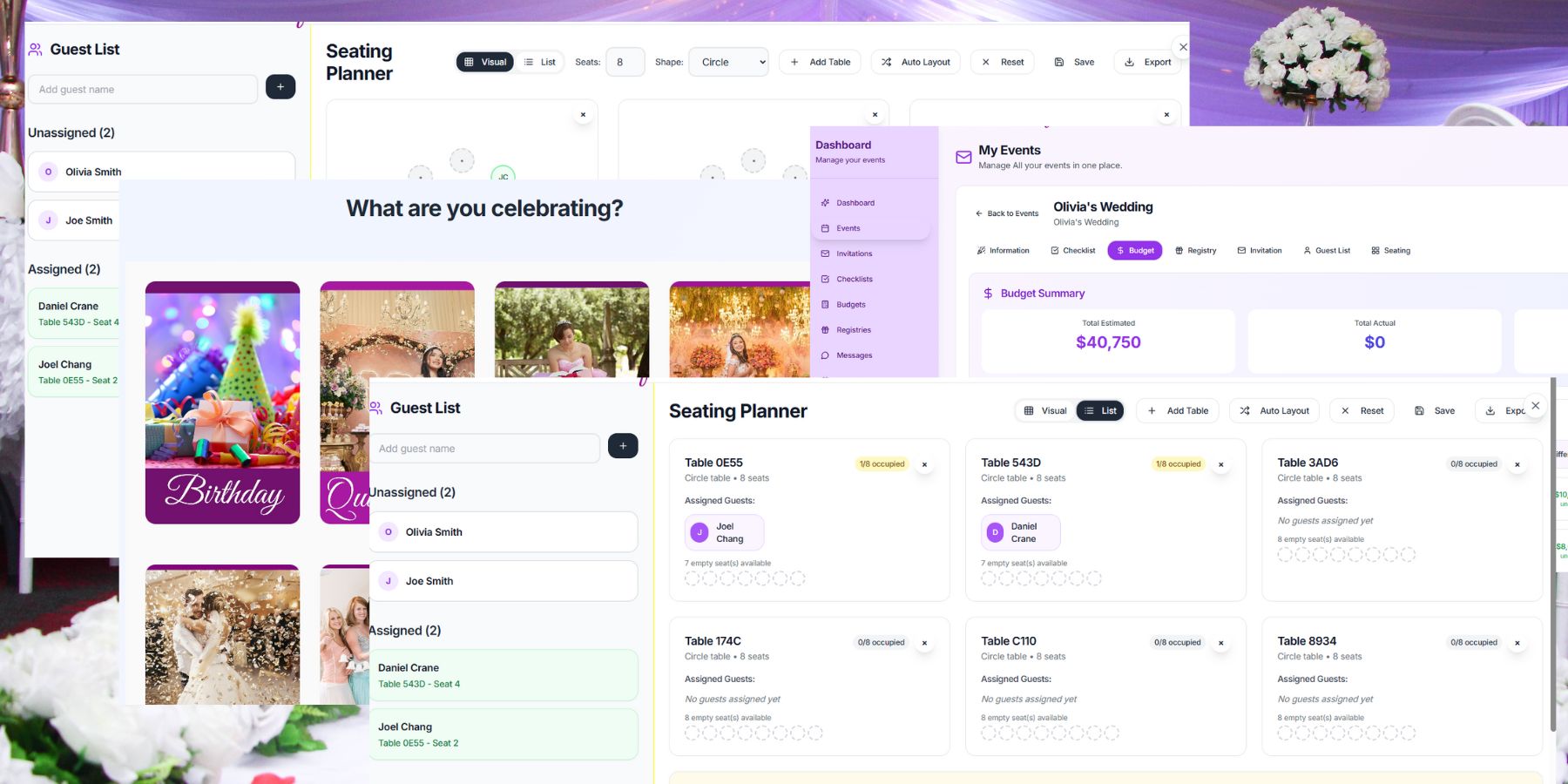Open the Checklist tab in Olivia's Wedding
Image resolution: width=1568 pixels, height=784 pixels.
coord(1072,251)
